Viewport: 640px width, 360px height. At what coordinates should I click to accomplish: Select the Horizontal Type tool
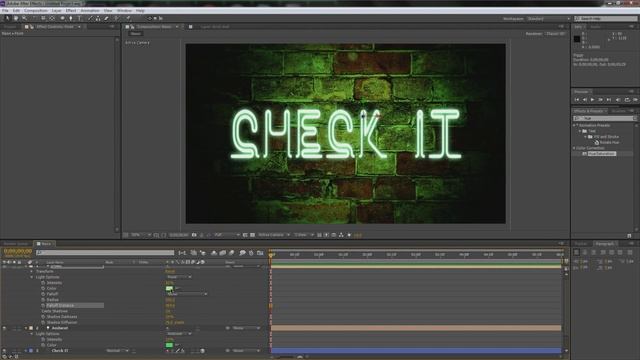(80, 18)
